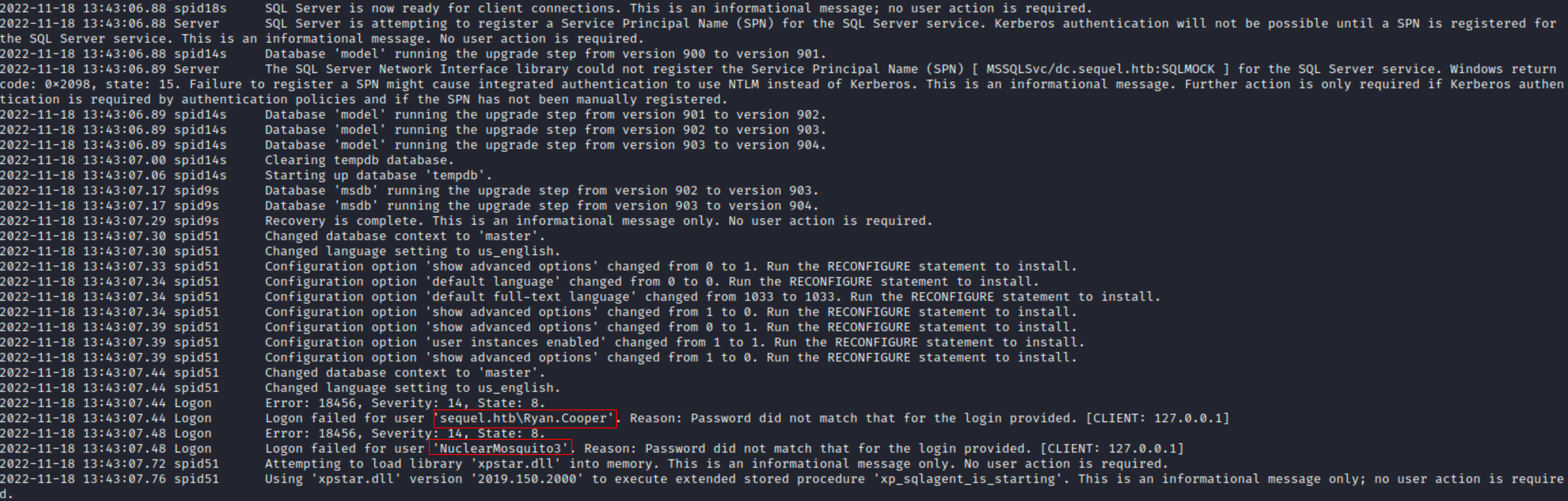This screenshot has width=1568, height=501.
Task: Click the "Starting up database 'tempdb'" message
Action: coord(378,175)
